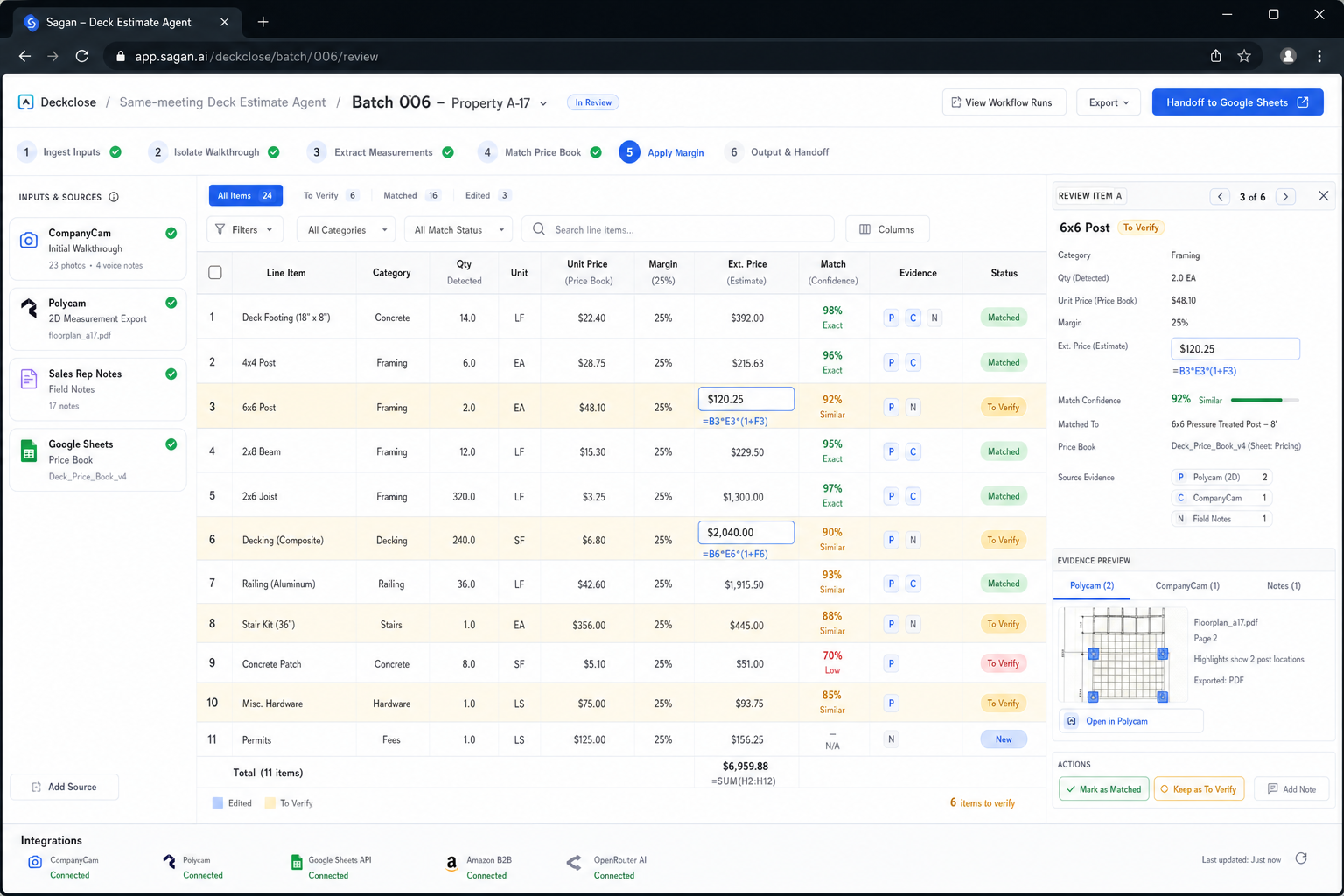Expand the Property A-17 chevron
Screen dimensions: 1344x896
coord(543,103)
